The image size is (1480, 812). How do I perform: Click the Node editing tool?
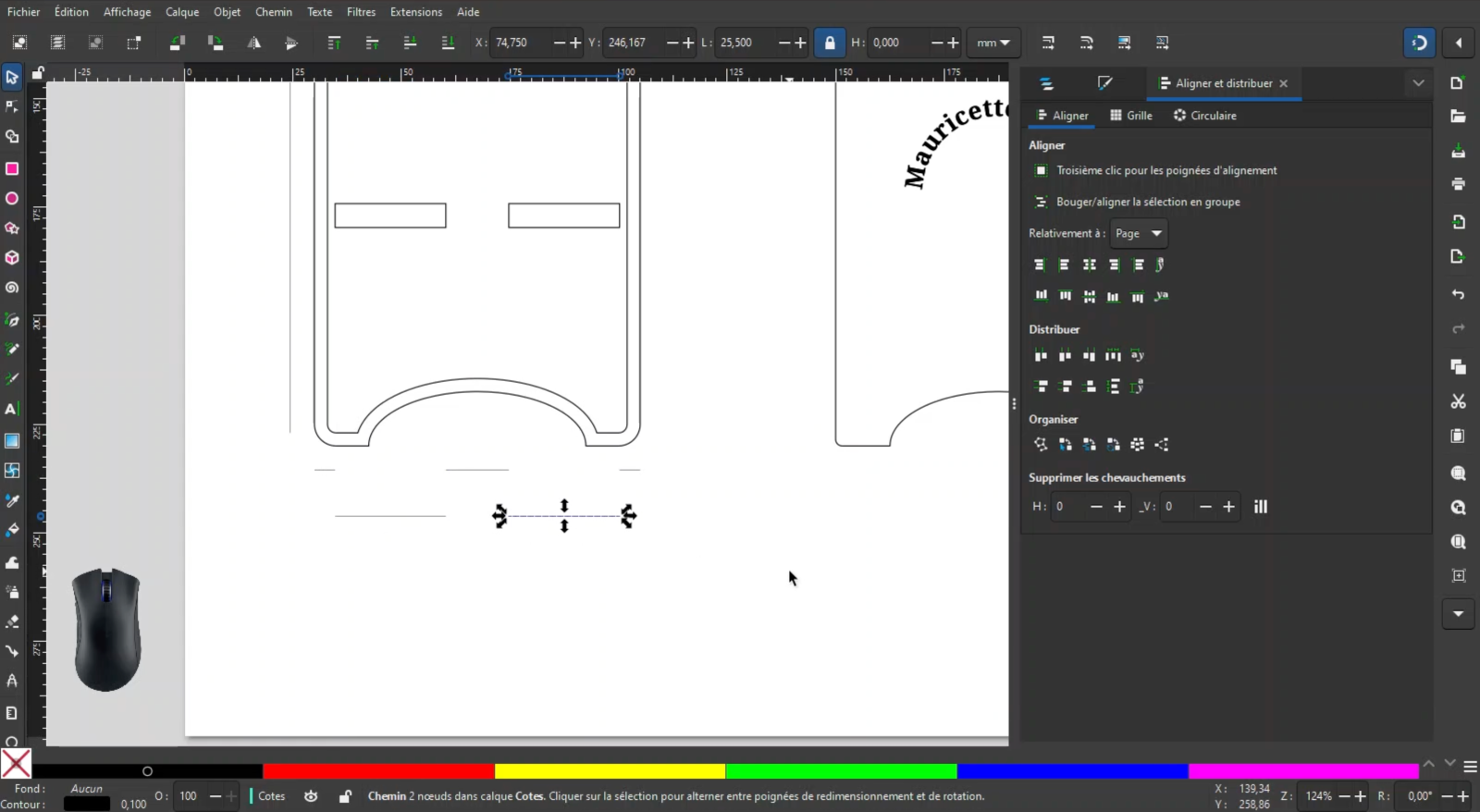click(x=12, y=107)
